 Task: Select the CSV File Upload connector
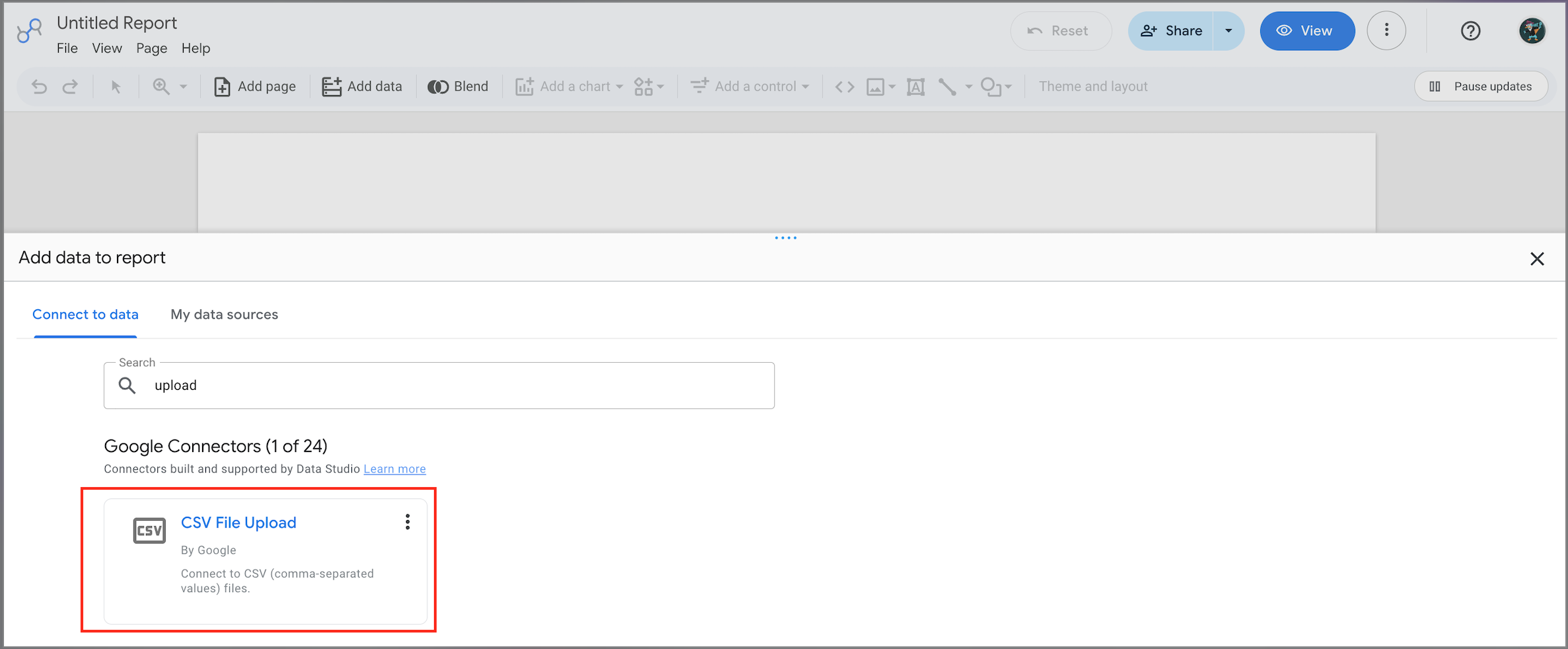pyautogui.click(x=266, y=561)
